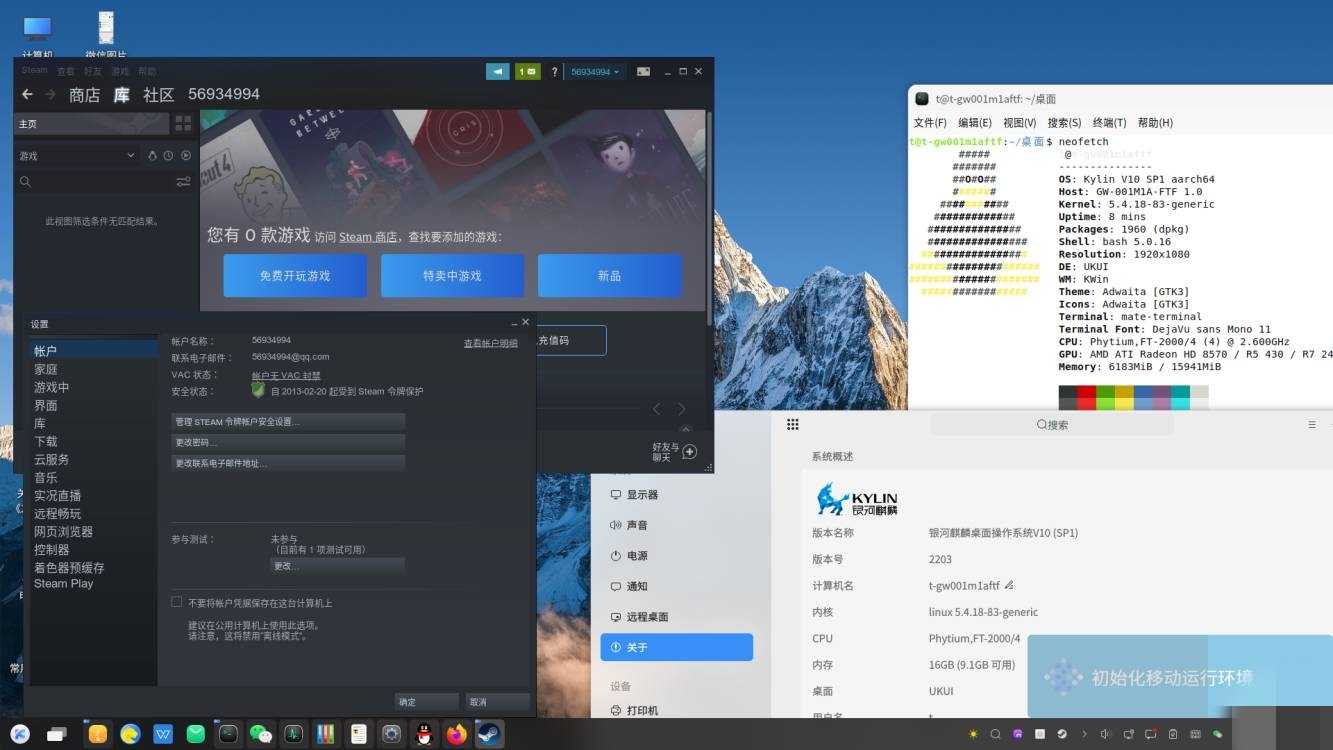Open 终端(T) menu in terminal
The image size is (1333, 750).
click(1109, 122)
